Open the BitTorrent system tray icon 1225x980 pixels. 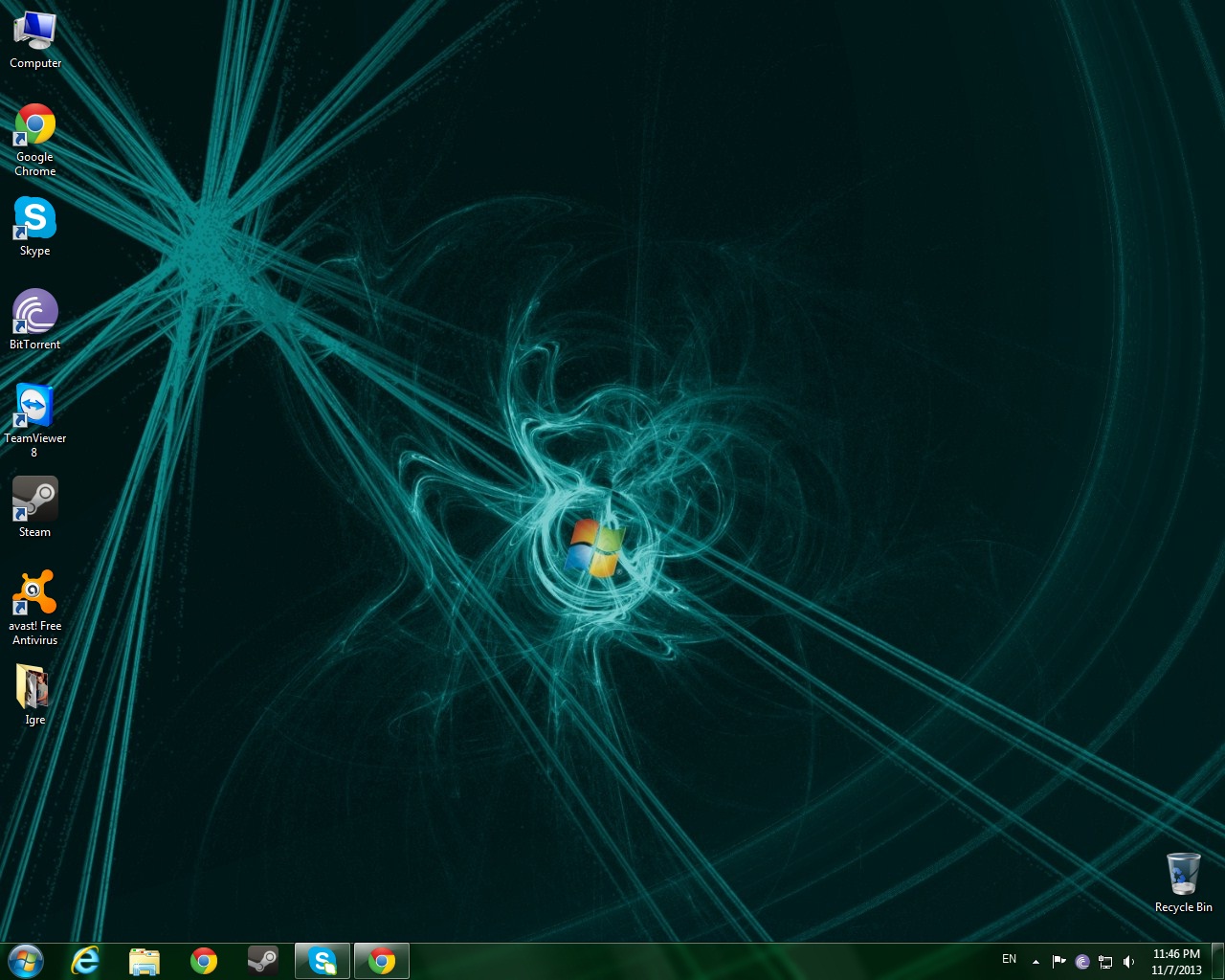[1082, 961]
